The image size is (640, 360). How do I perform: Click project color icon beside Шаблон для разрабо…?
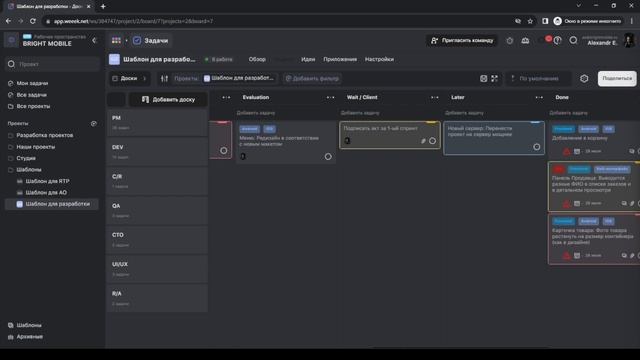tap(114, 60)
